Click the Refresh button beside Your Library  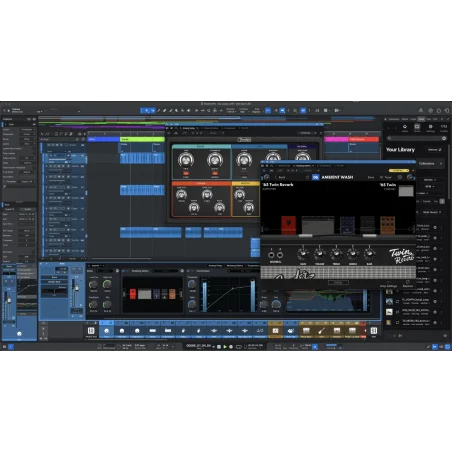pos(434,150)
